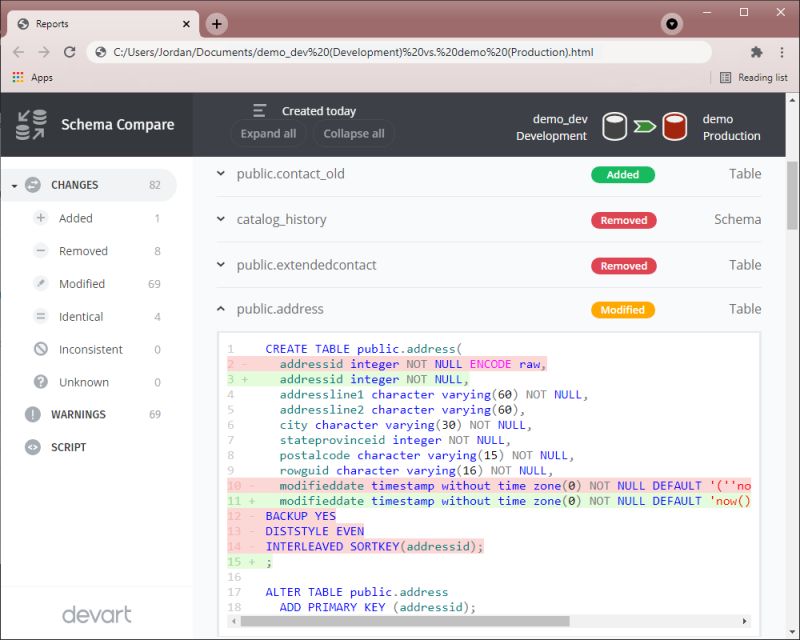Collapse the CHANGES tree arrow
The image size is (800, 640).
coord(14,186)
